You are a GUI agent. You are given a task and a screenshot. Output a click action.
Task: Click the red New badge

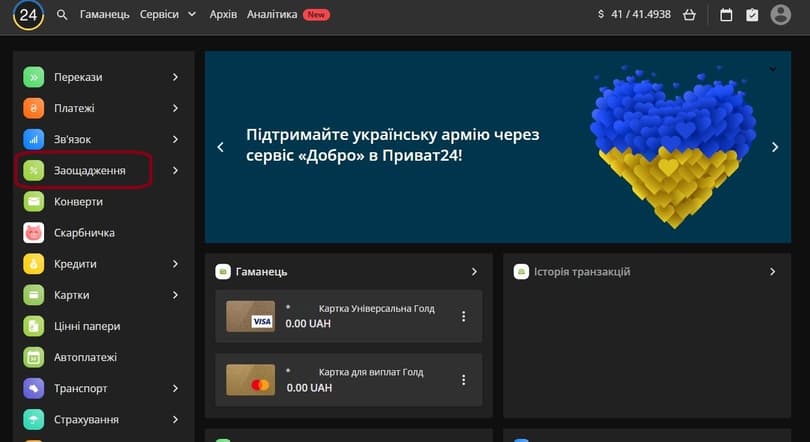(316, 15)
